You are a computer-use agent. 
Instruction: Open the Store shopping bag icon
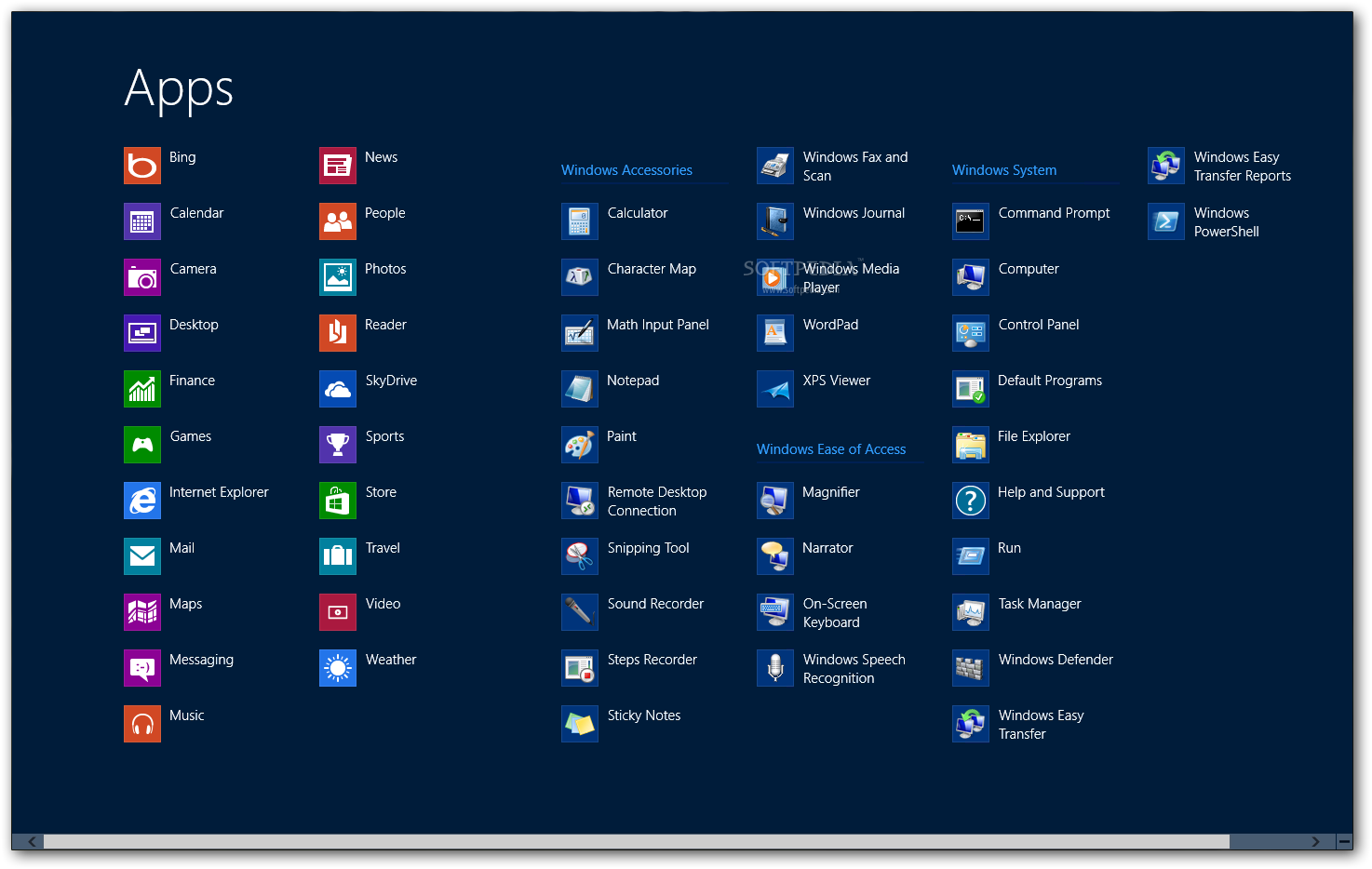[338, 501]
